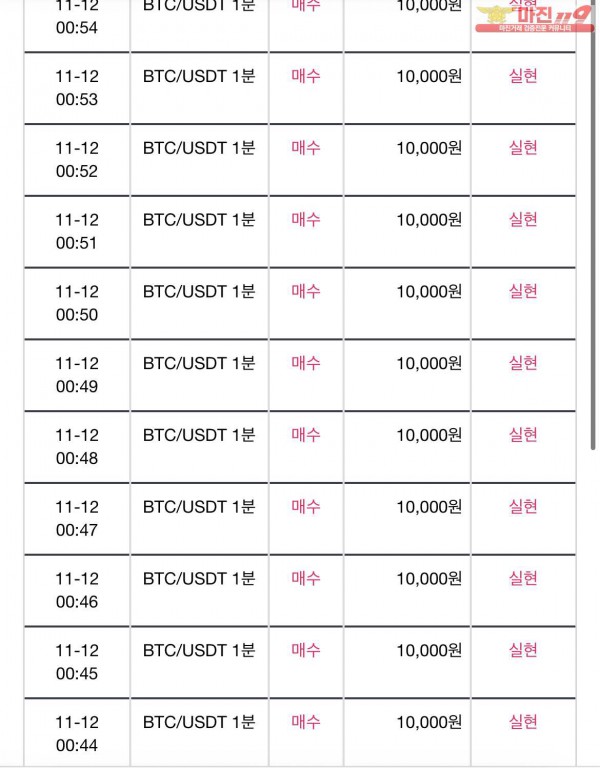Select BTC/USDT 1분 in the 00:48 row

click(199, 435)
